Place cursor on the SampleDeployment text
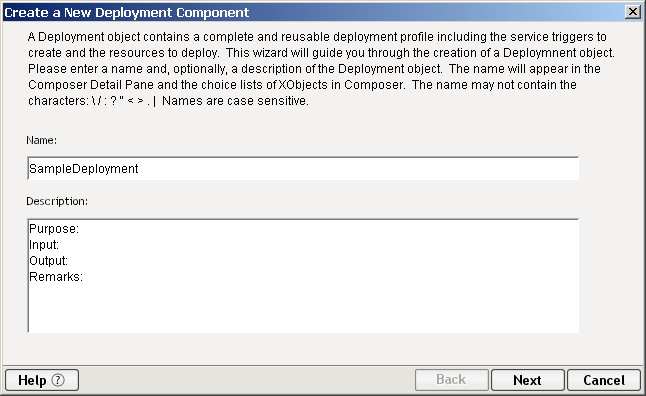Image resolution: width=646 pixels, height=396 pixels. [84, 169]
